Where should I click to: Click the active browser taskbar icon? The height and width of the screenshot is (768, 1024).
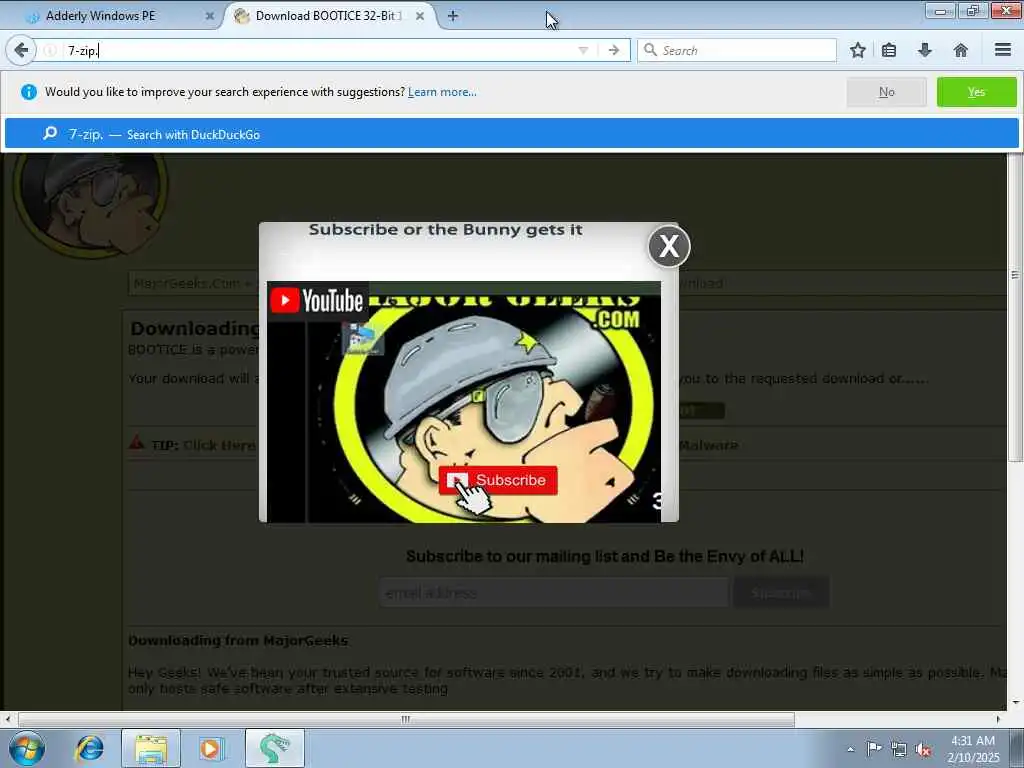(274, 748)
